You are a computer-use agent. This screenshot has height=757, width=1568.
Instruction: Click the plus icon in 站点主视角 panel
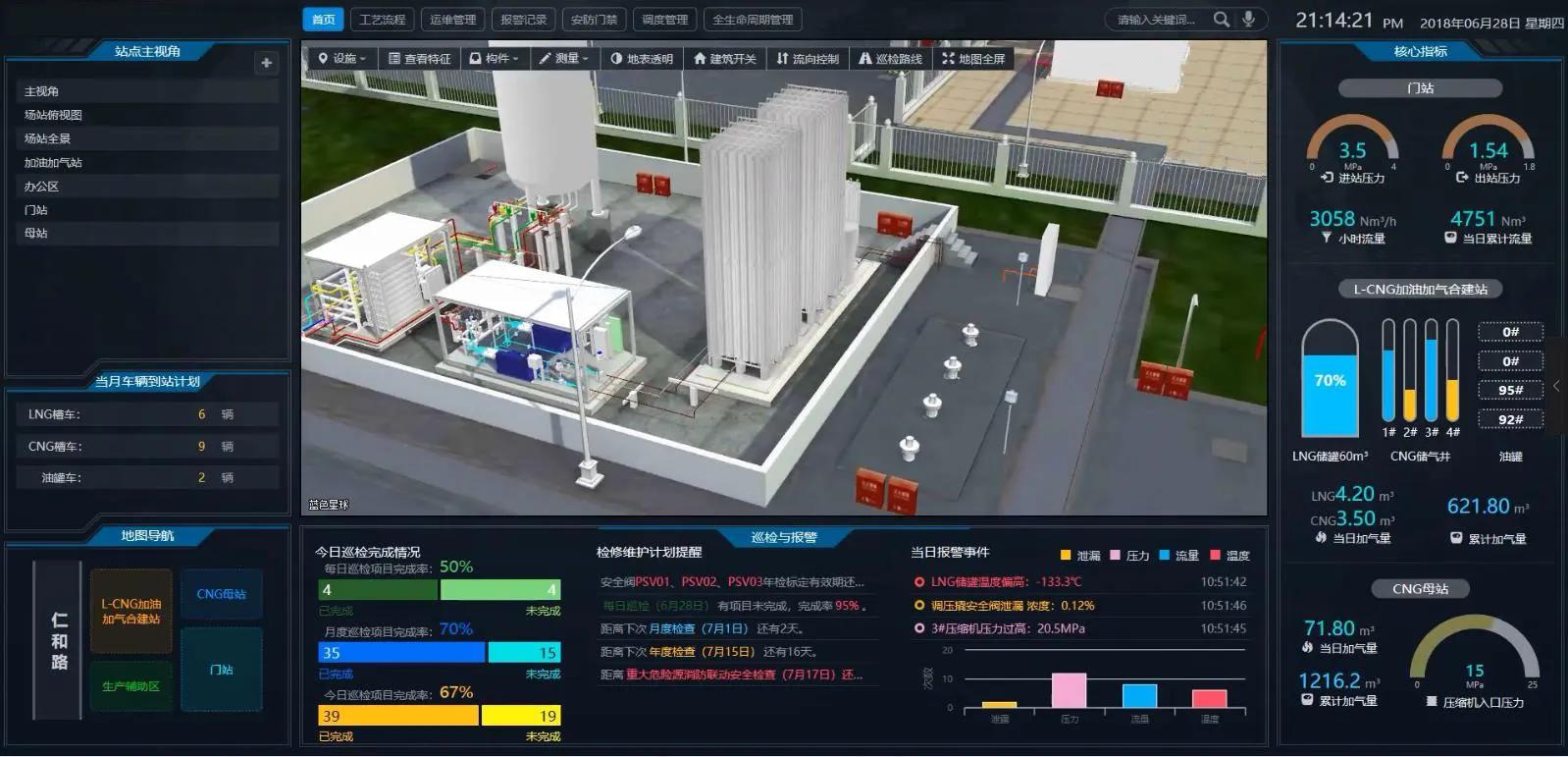(266, 63)
